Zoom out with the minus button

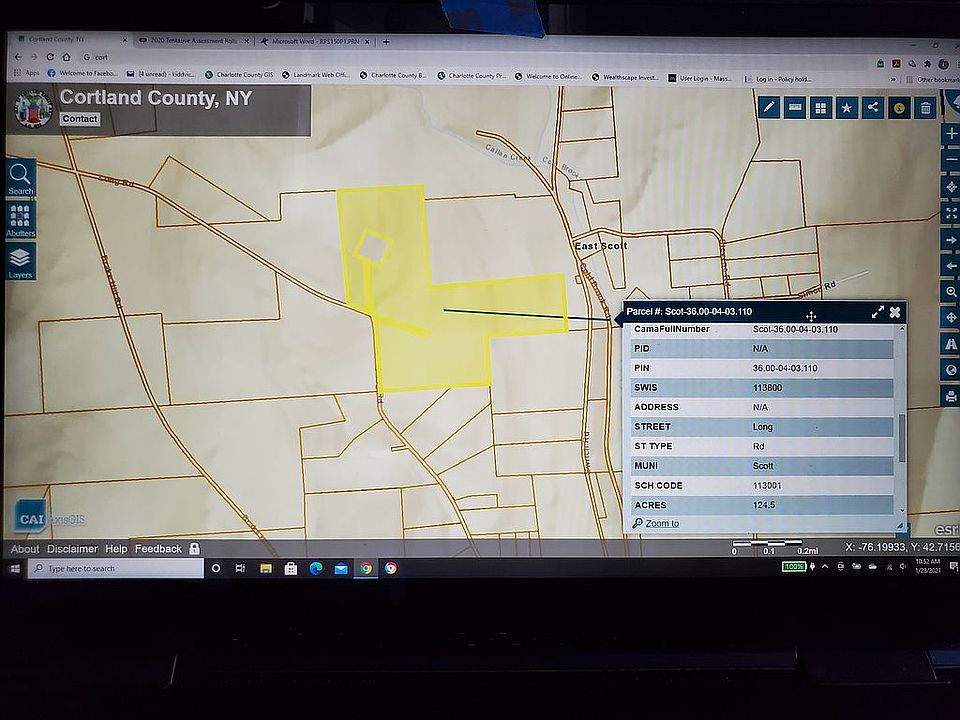[951, 160]
